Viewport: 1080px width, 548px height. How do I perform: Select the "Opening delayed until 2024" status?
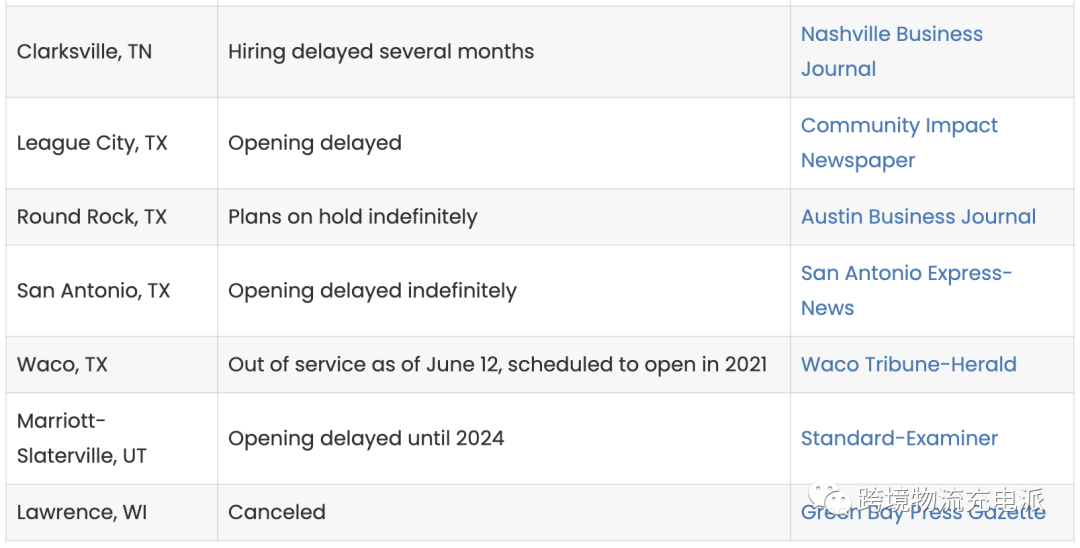point(366,439)
